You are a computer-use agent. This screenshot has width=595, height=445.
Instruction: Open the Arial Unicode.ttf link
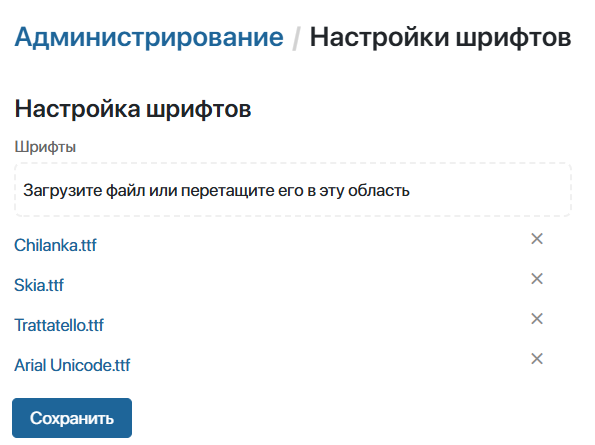[72, 365]
